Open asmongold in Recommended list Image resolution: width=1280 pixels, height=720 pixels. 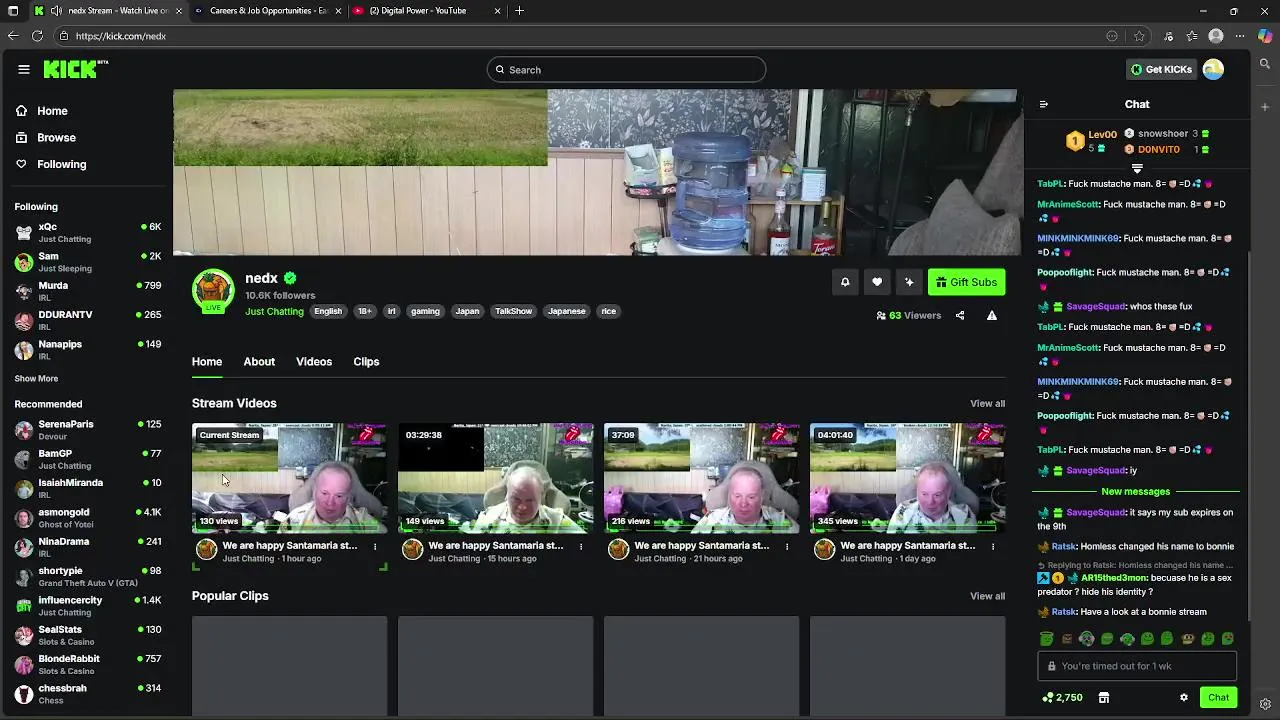(x=88, y=518)
